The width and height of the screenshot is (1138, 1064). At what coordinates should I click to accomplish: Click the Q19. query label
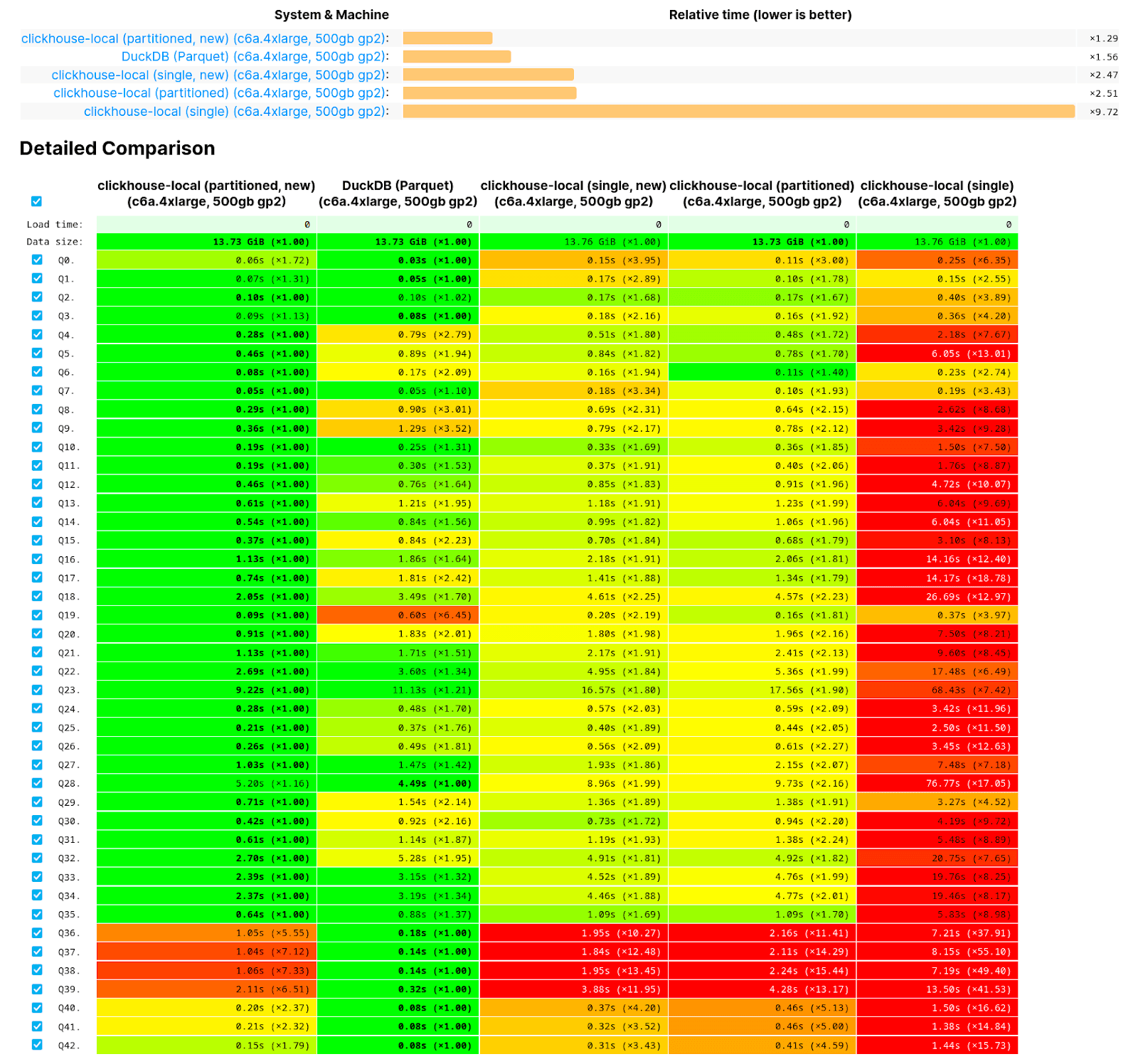coord(69,615)
